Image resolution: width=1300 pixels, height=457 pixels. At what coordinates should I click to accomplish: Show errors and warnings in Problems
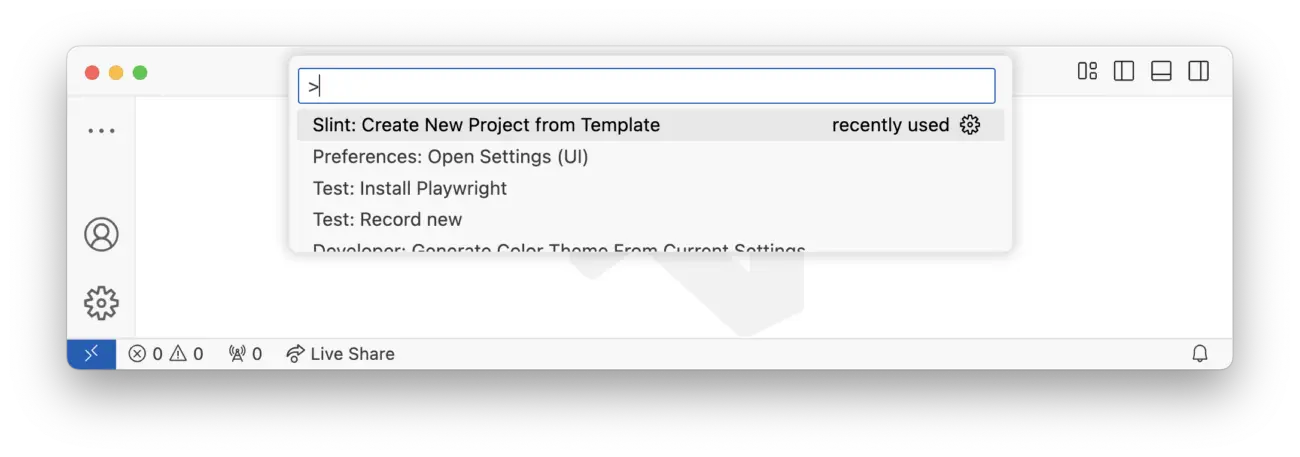coord(166,354)
